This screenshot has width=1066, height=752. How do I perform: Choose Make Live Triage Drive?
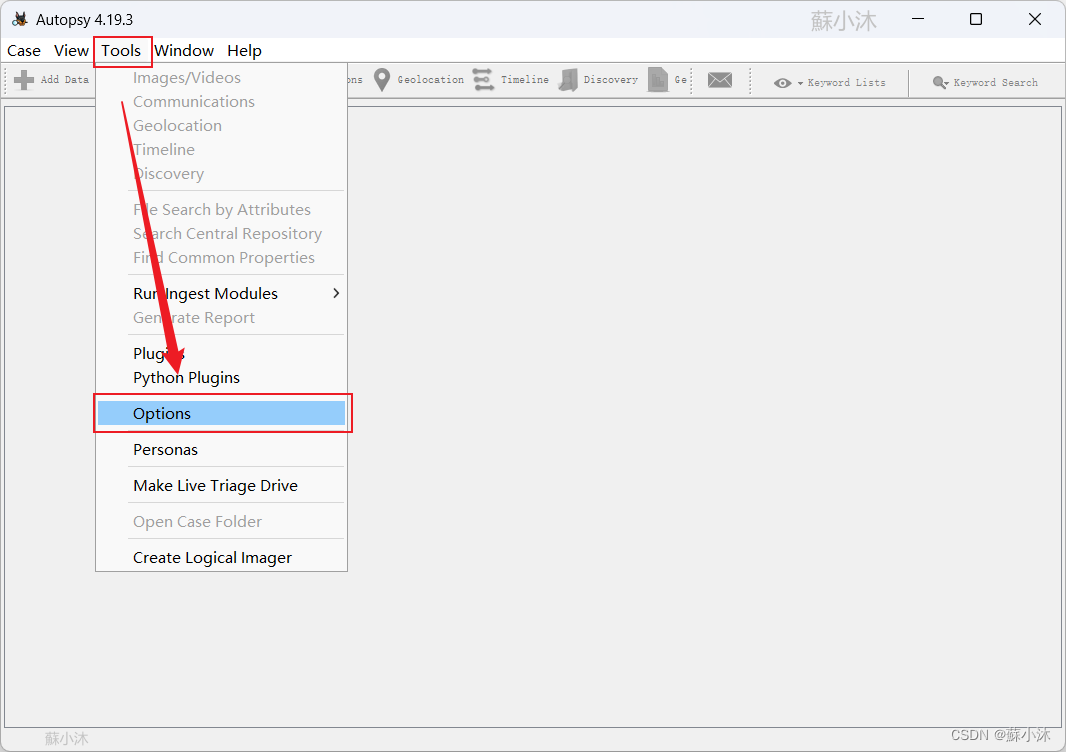coord(222,485)
